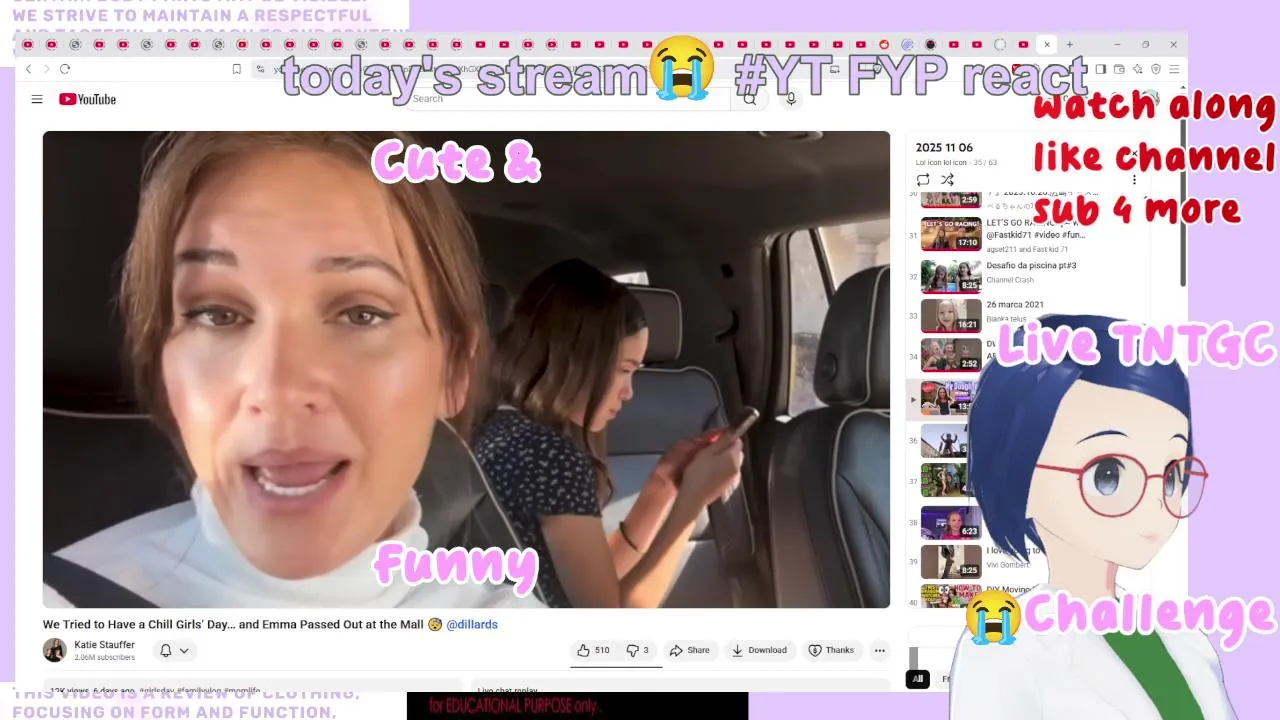Send a Thanks to the creator
Viewport: 1280px width, 720px height.
click(831, 650)
